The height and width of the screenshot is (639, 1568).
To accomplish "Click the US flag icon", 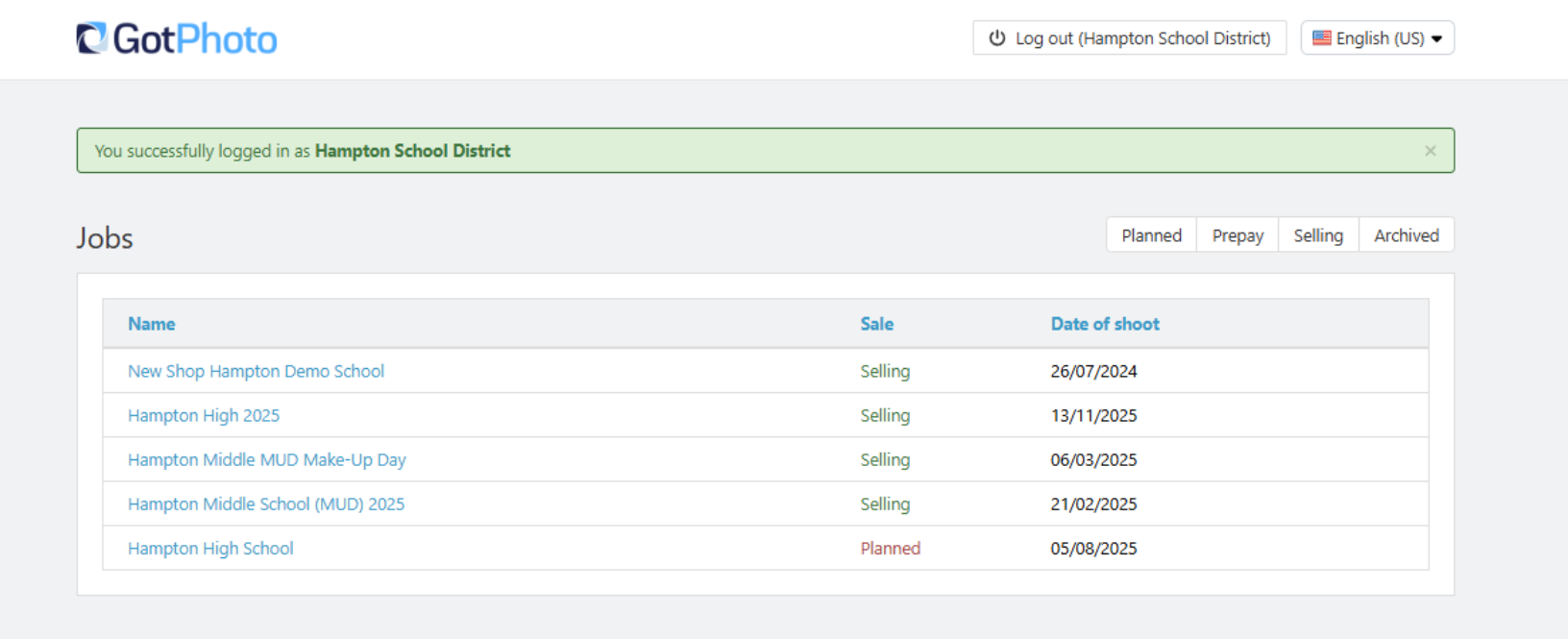I will pos(1322,38).
